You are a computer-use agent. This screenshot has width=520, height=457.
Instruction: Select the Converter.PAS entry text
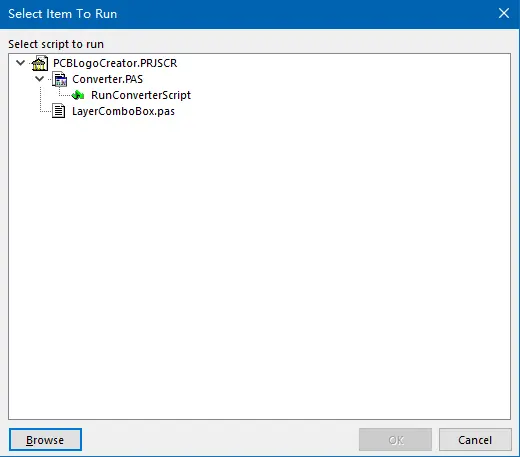[107, 79]
